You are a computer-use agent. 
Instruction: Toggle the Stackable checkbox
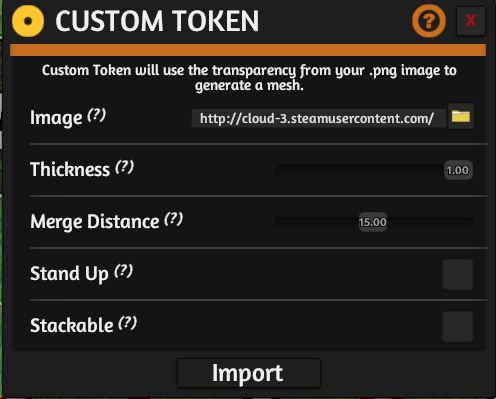coord(458,327)
